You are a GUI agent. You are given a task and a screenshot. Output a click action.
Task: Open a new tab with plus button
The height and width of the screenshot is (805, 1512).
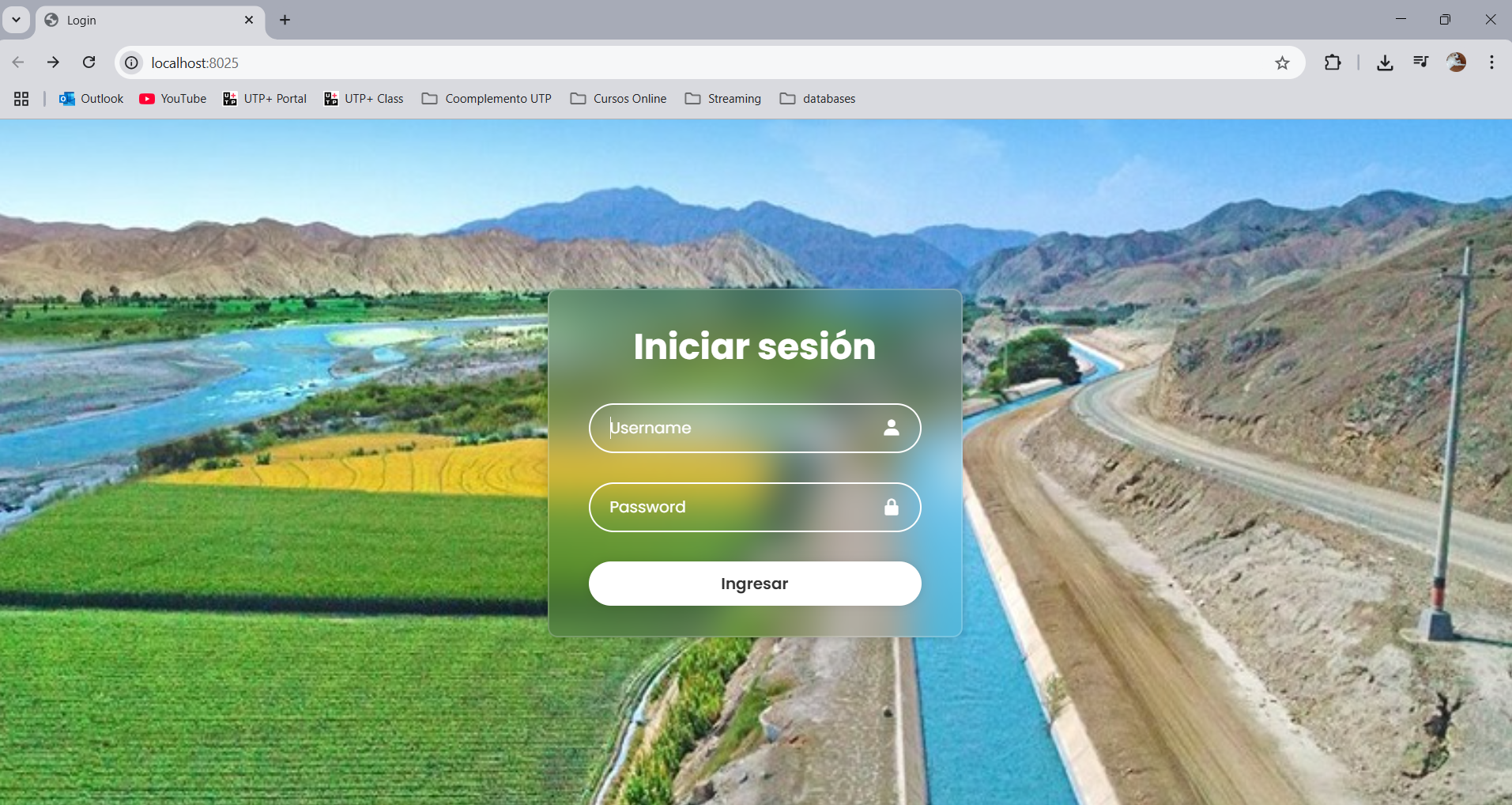(285, 20)
